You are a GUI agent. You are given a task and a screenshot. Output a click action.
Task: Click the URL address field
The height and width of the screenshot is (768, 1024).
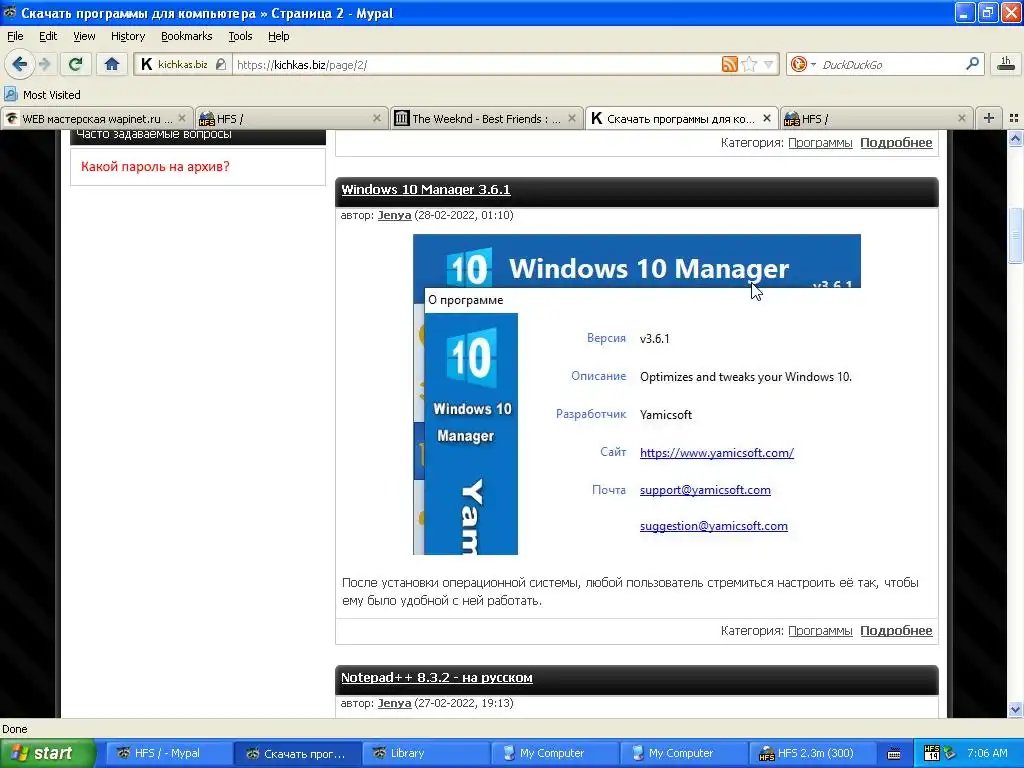click(x=477, y=65)
